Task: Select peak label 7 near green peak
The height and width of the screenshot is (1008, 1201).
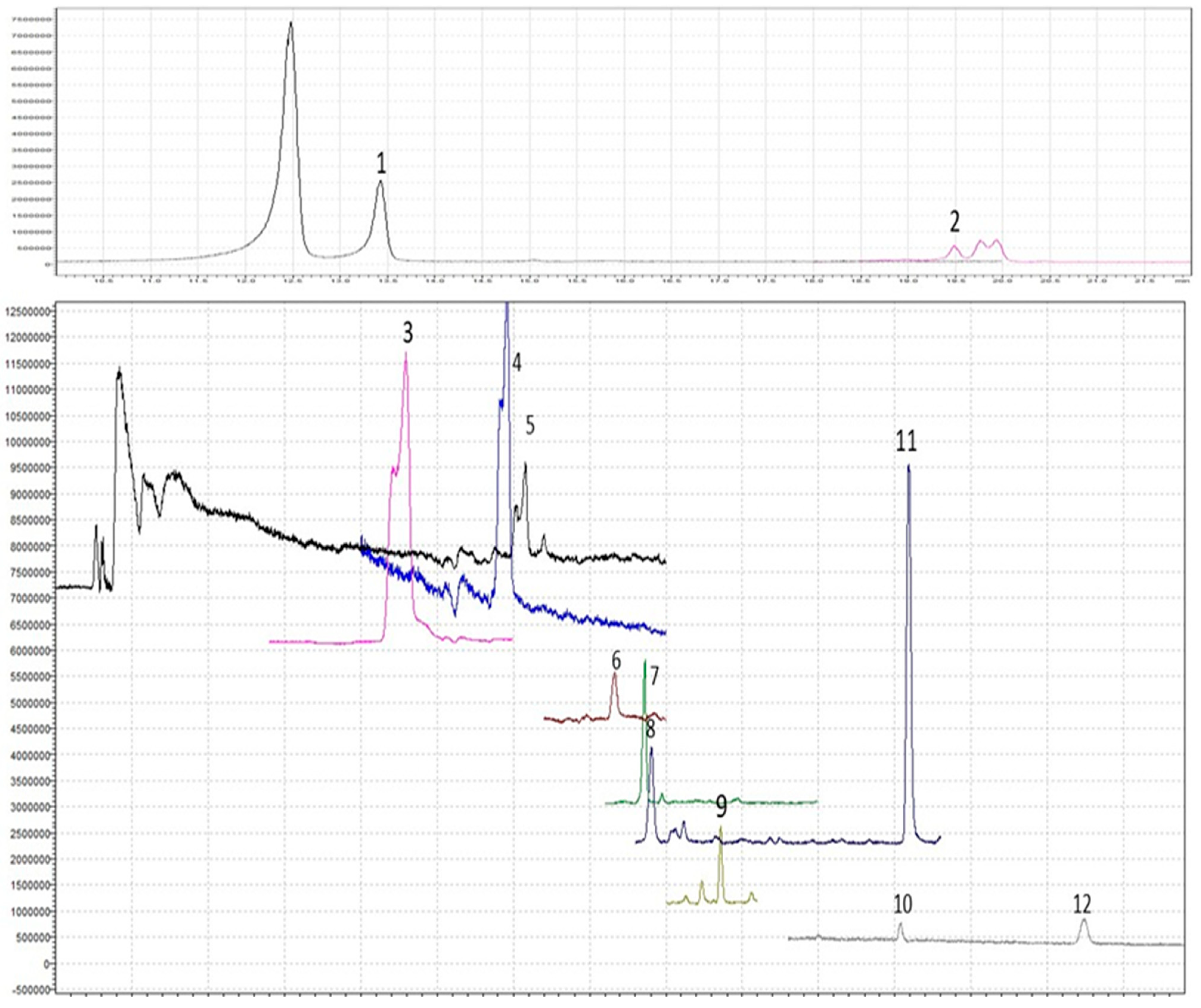Action: (x=654, y=676)
